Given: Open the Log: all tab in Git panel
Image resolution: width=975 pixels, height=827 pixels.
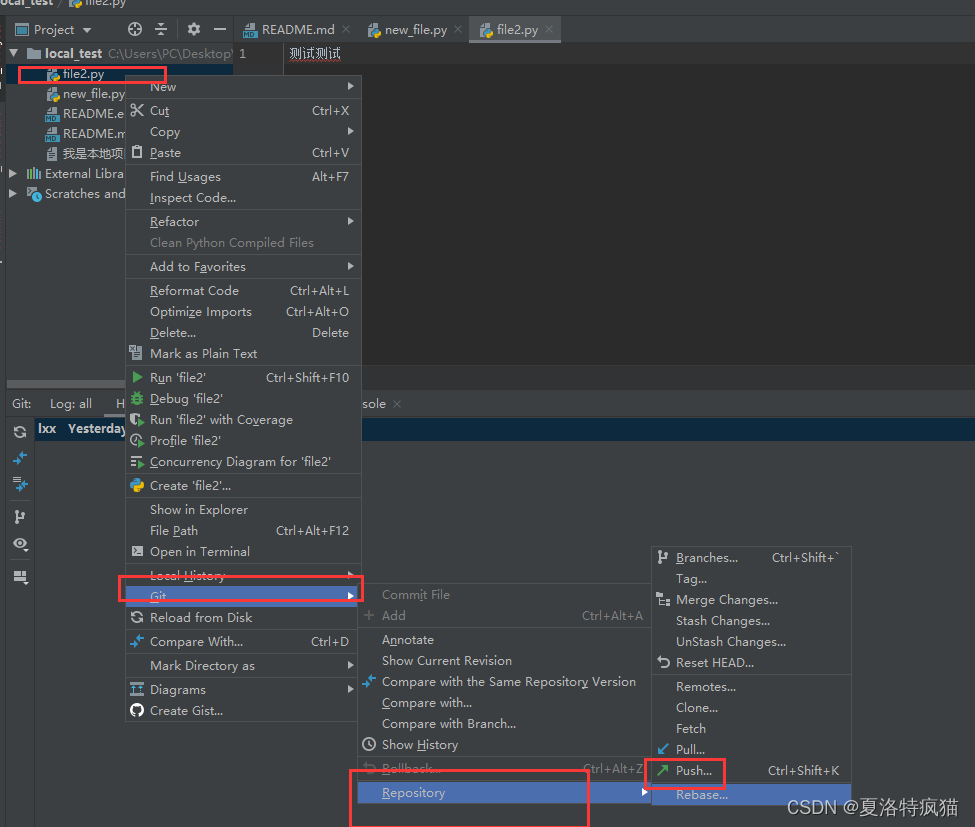Looking at the screenshot, I should (x=71, y=404).
